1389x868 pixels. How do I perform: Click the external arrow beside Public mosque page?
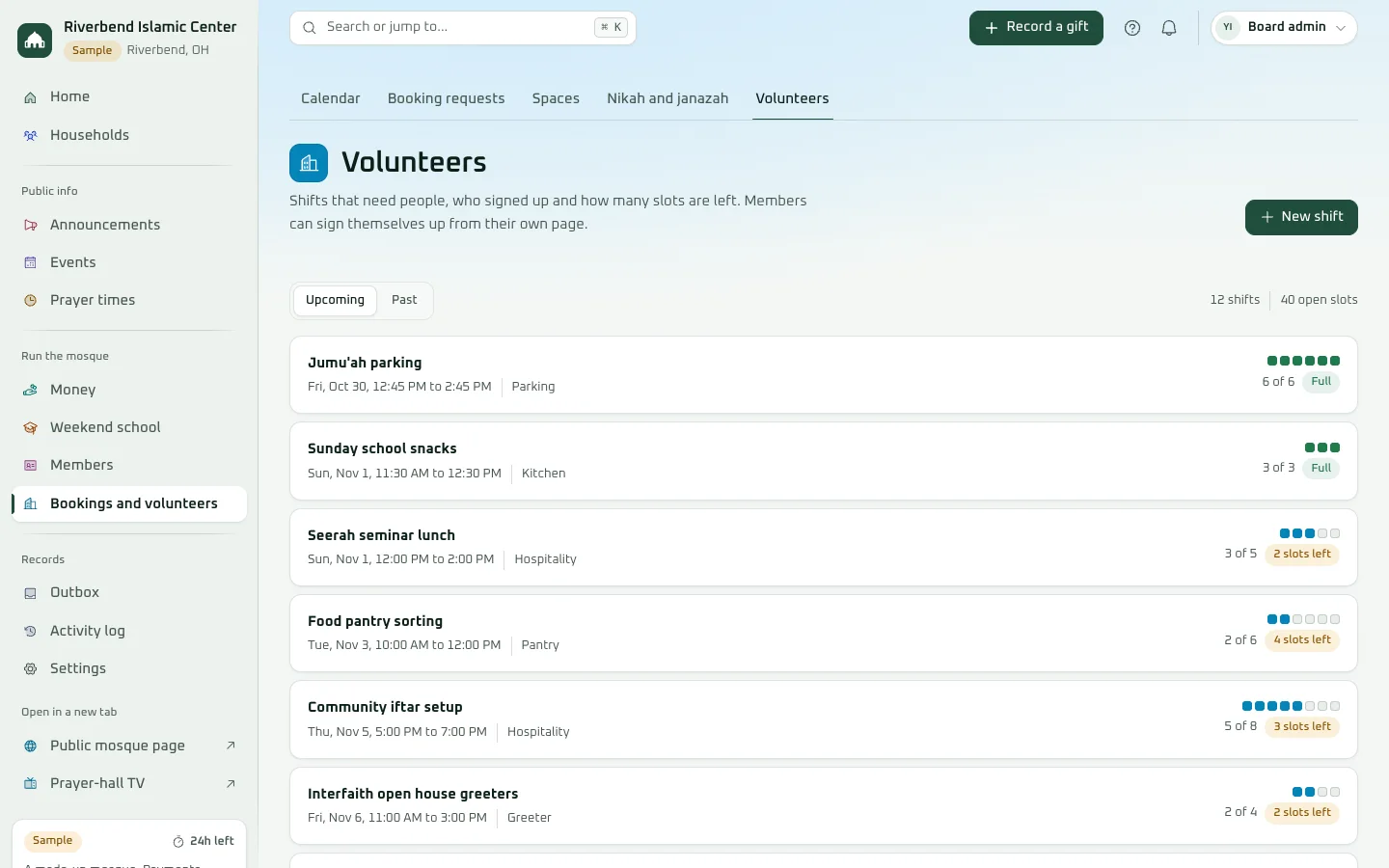pyautogui.click(x=231, y=746)
